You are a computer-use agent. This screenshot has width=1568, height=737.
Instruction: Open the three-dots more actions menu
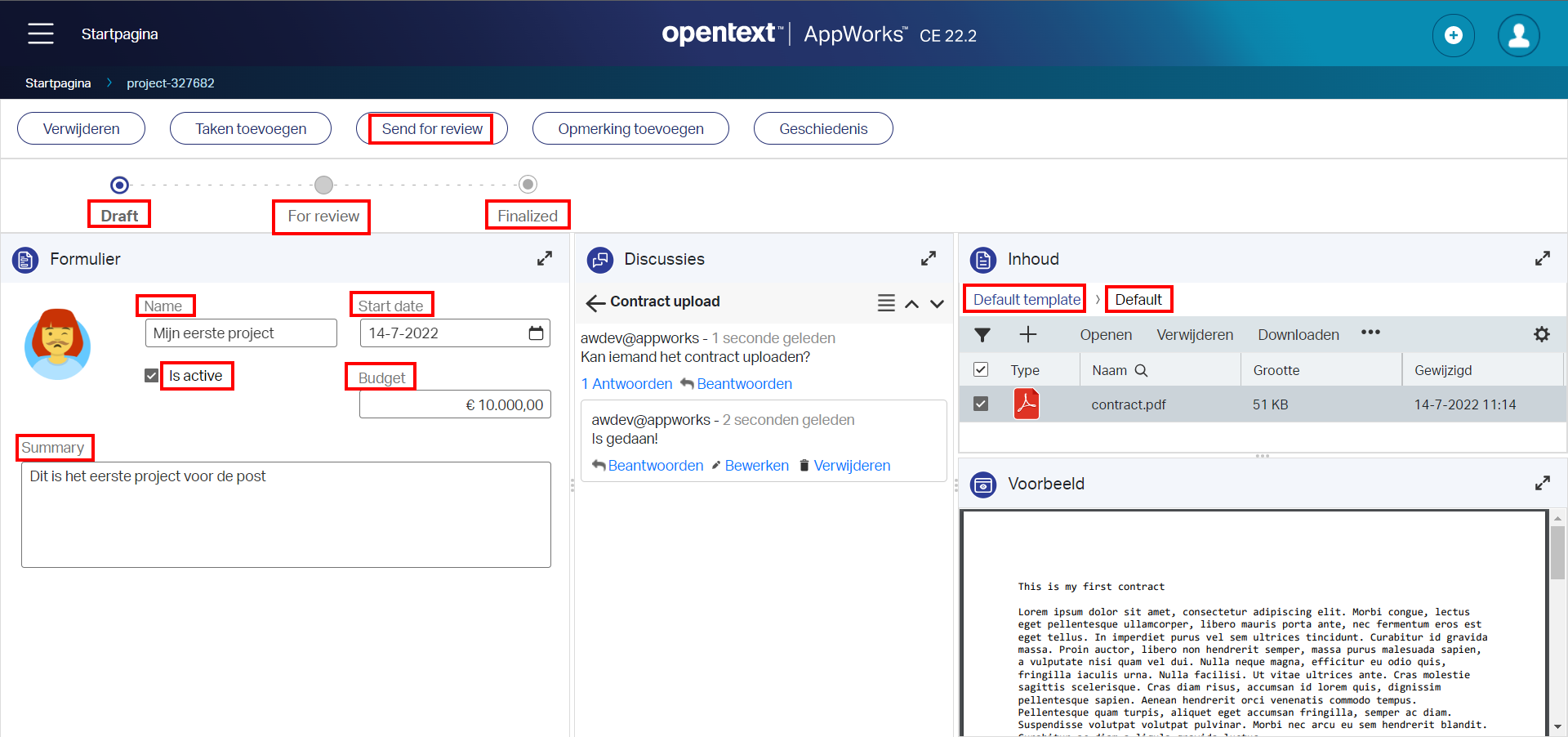point(1370,333)
